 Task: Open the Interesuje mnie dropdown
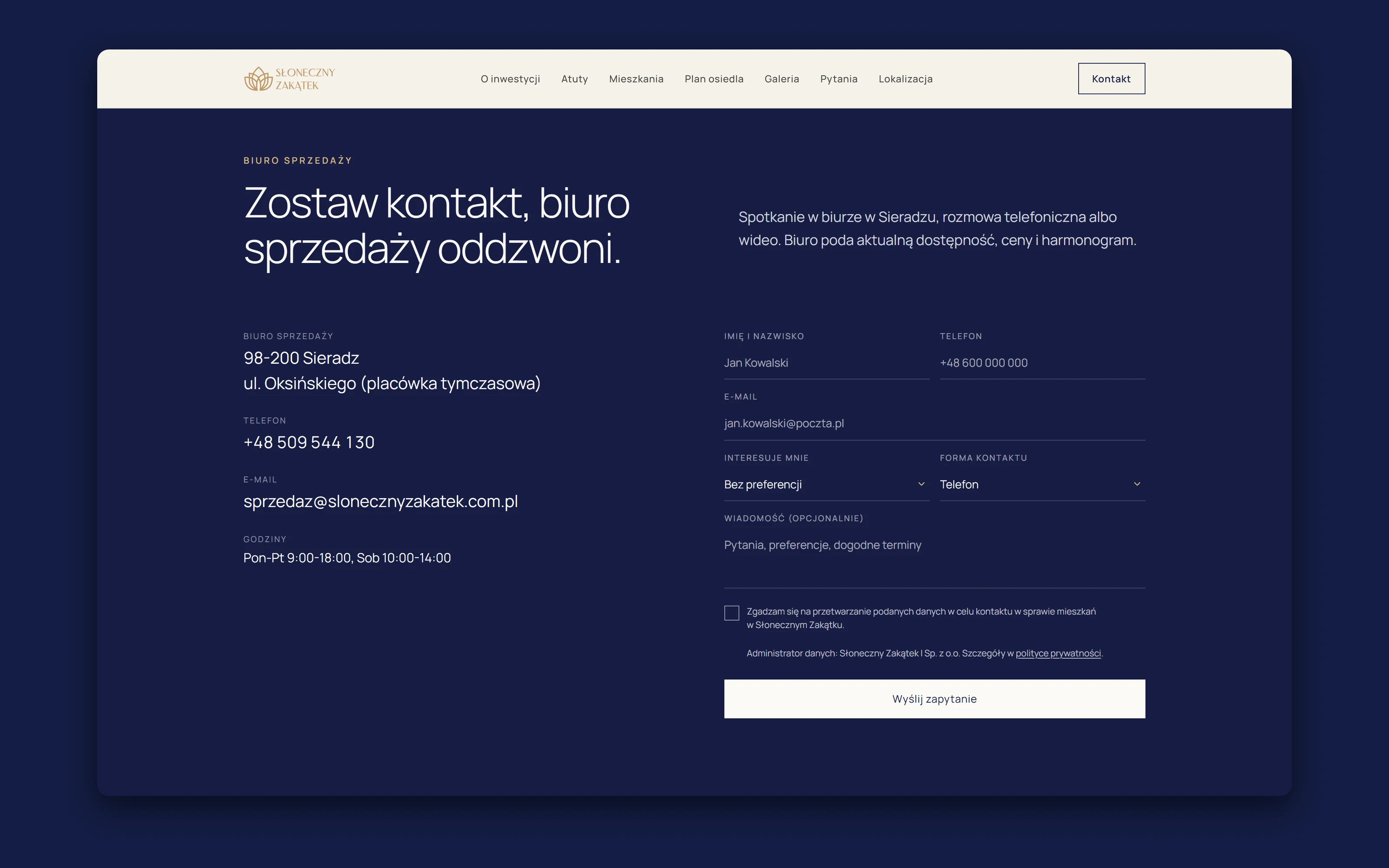(x=826, y=484)
